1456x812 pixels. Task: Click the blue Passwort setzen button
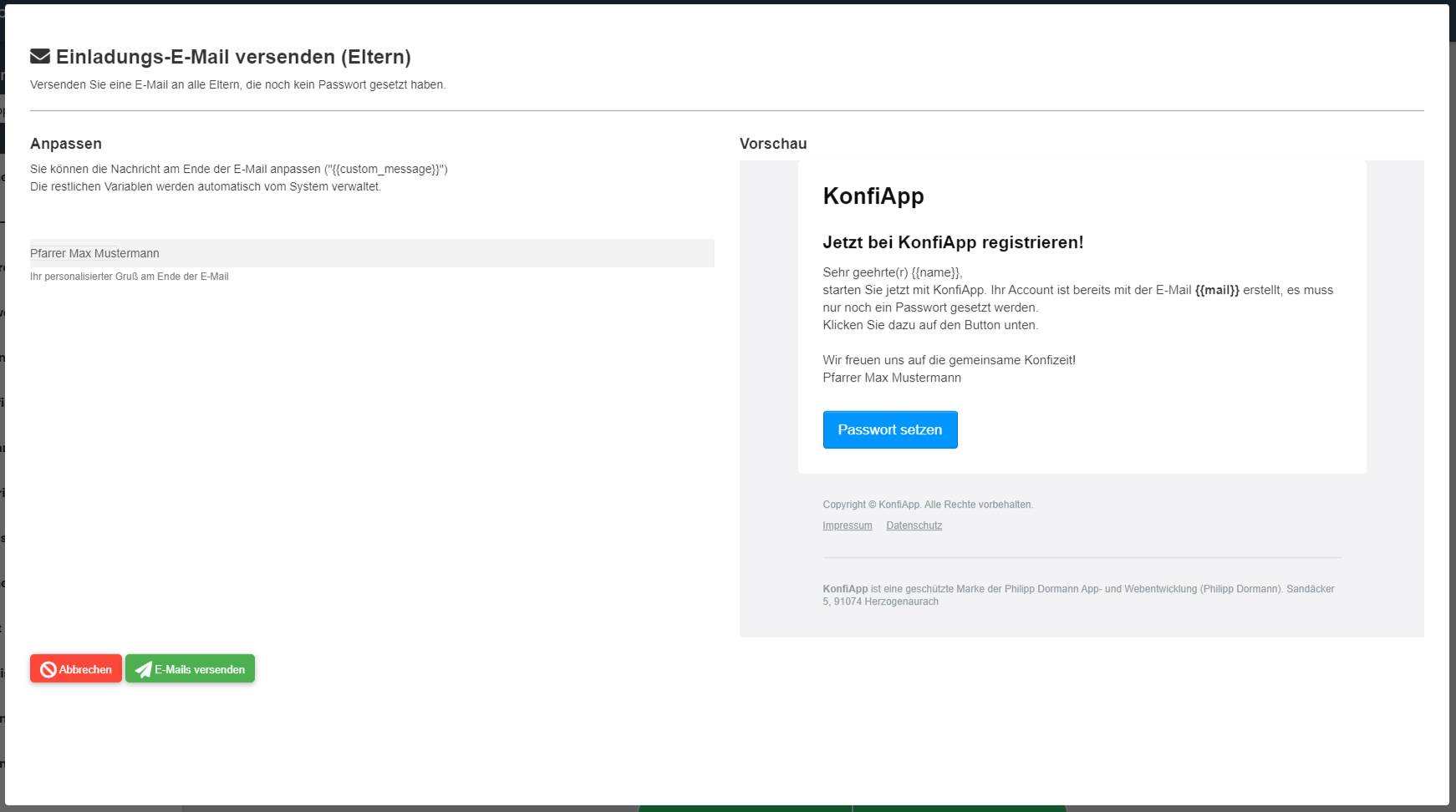pyautogui.click(x=890, y=429)
